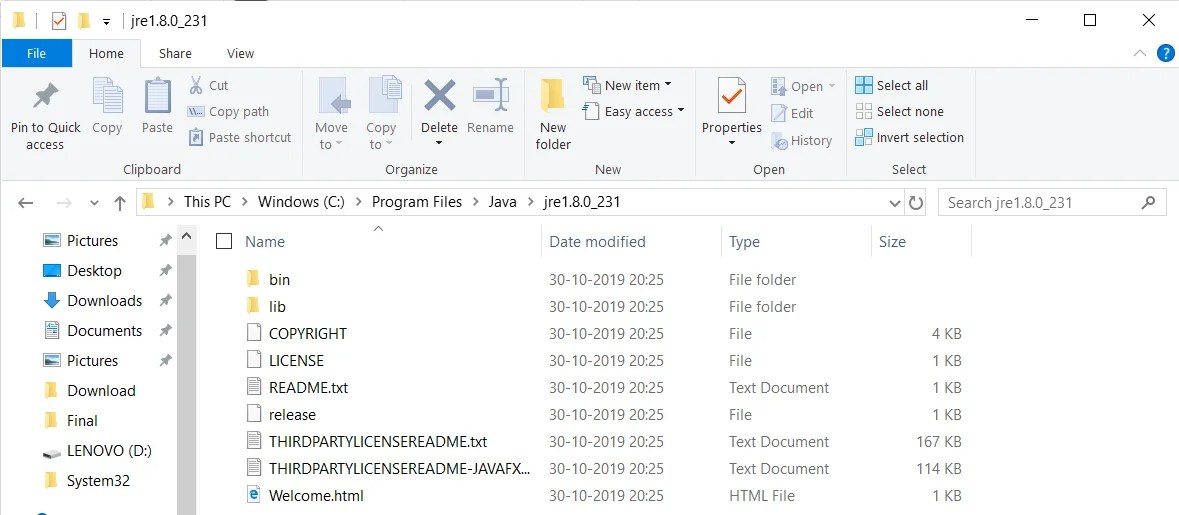Click the Delete X icon
Viewport: 1179px width, 515px height.
click(x=440, y=95)
